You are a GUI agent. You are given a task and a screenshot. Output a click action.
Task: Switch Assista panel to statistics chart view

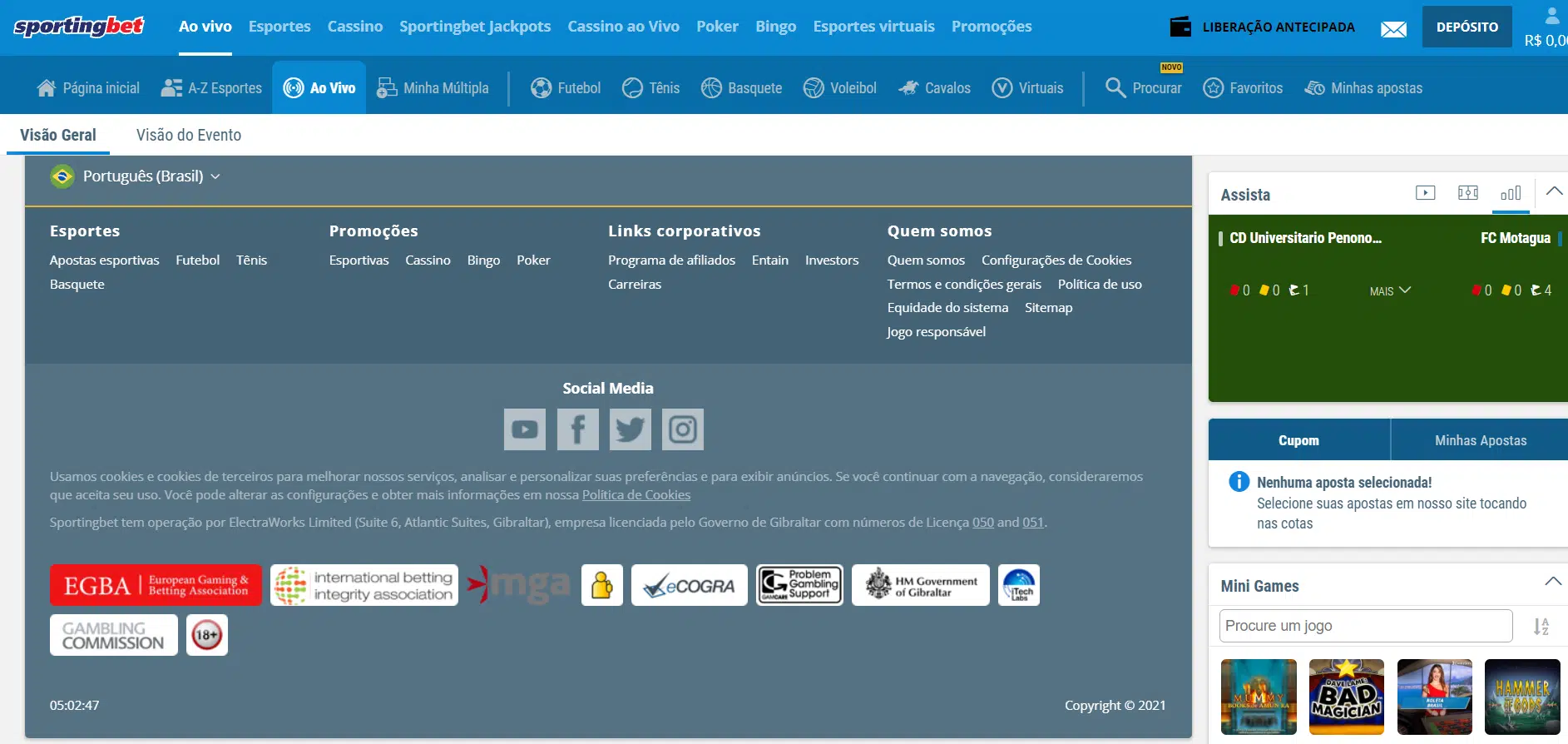1511,193
